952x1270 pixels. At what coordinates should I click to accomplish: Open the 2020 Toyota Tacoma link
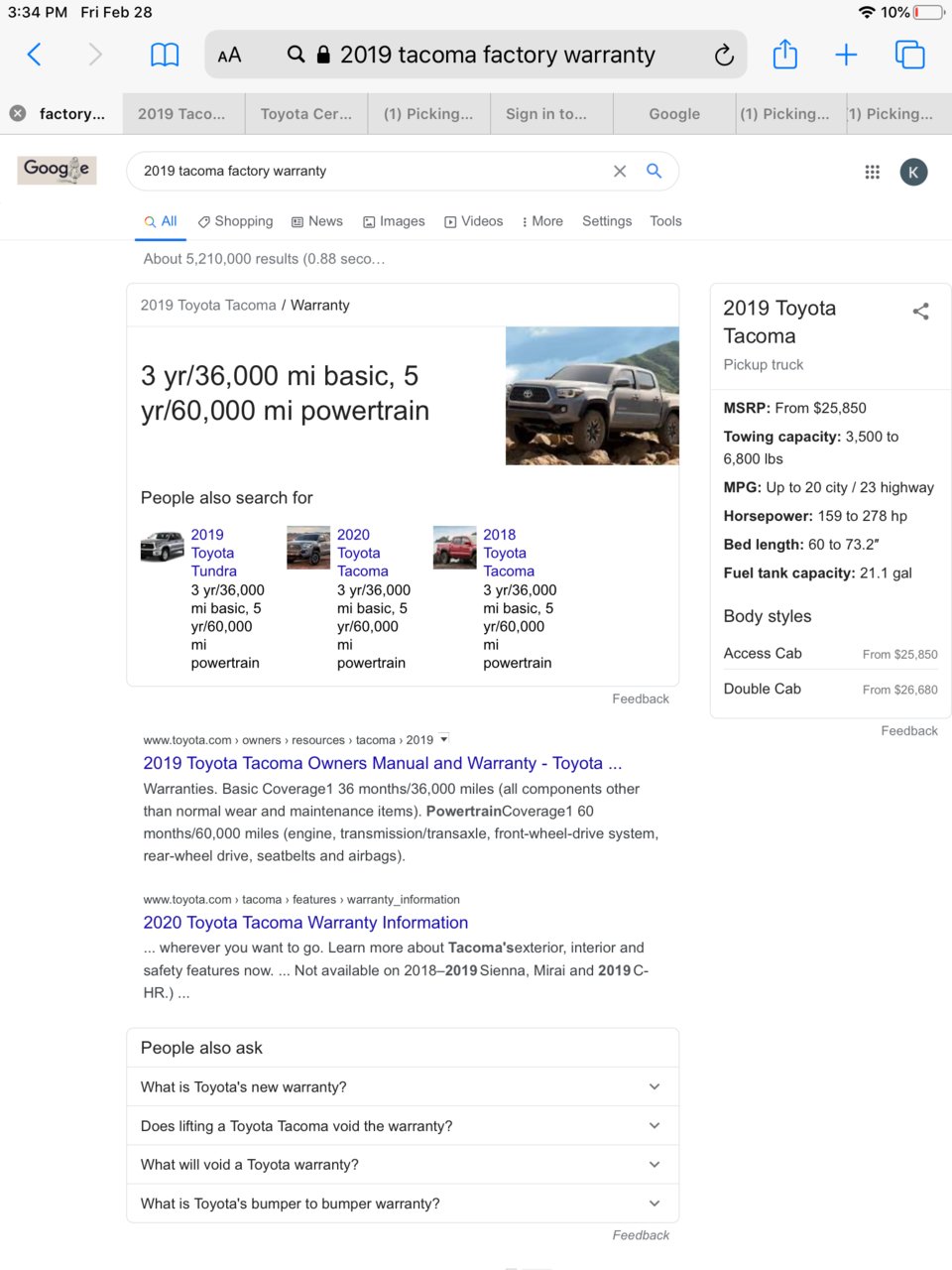coord(363,553)
